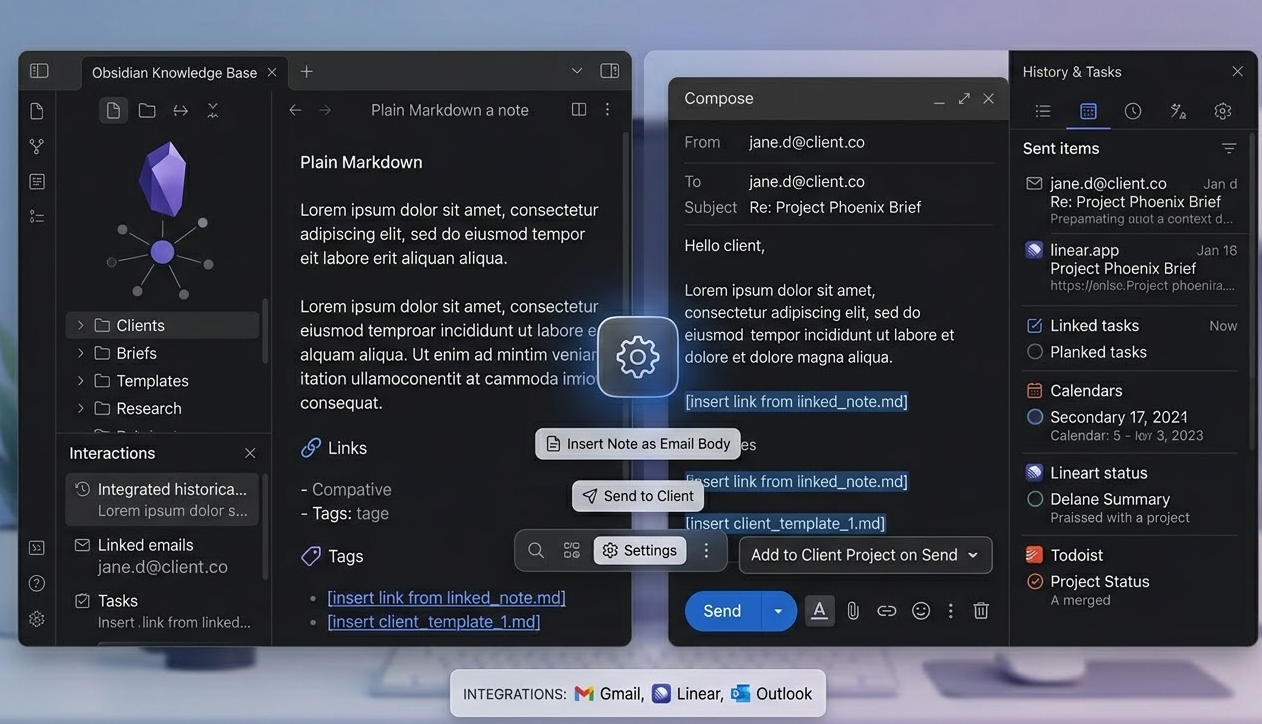The image size is (1262, 724).
Task: Open the clock history icon in History & Tasks
Action: tap(1133, 111)
